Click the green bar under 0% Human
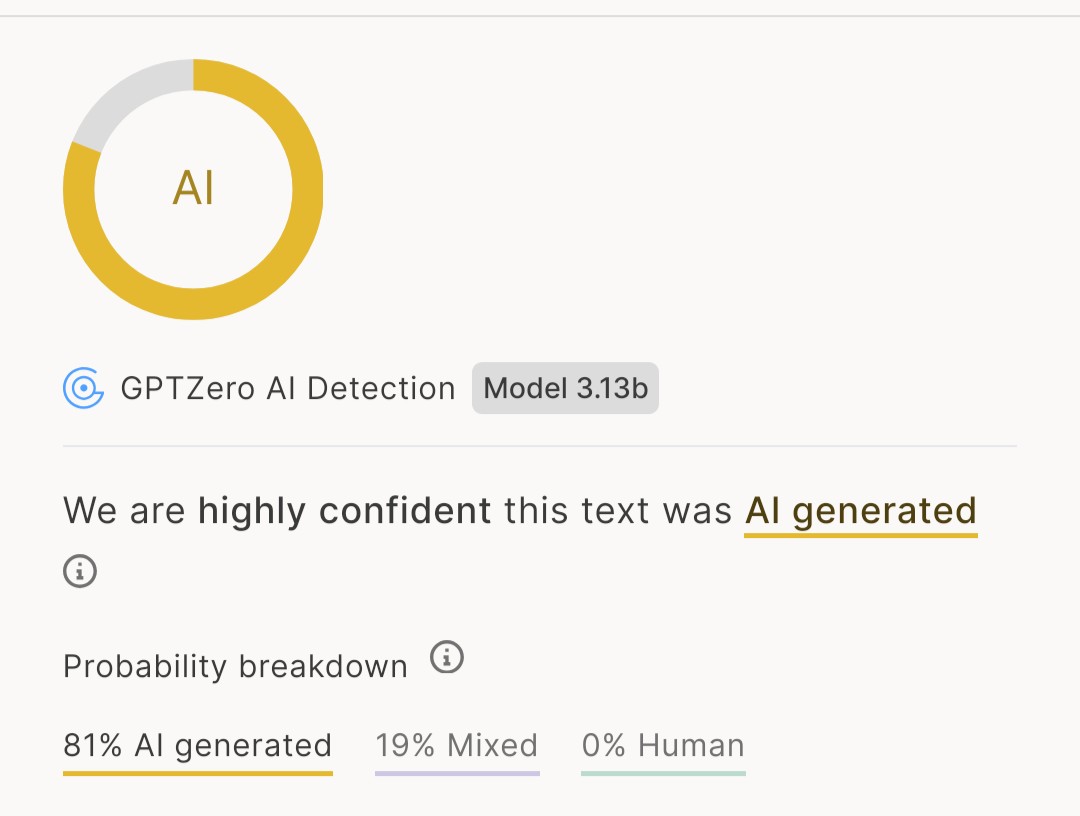This screenshot has height=816, width=1080. (x=663, y=773)
